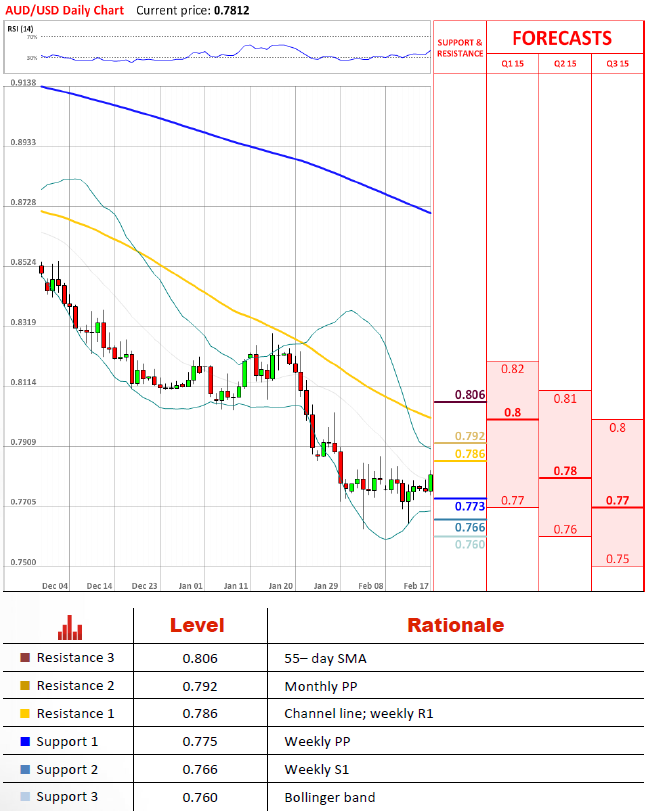Click the Level column header
Screen dimensions: 652x811
point(197,625)
